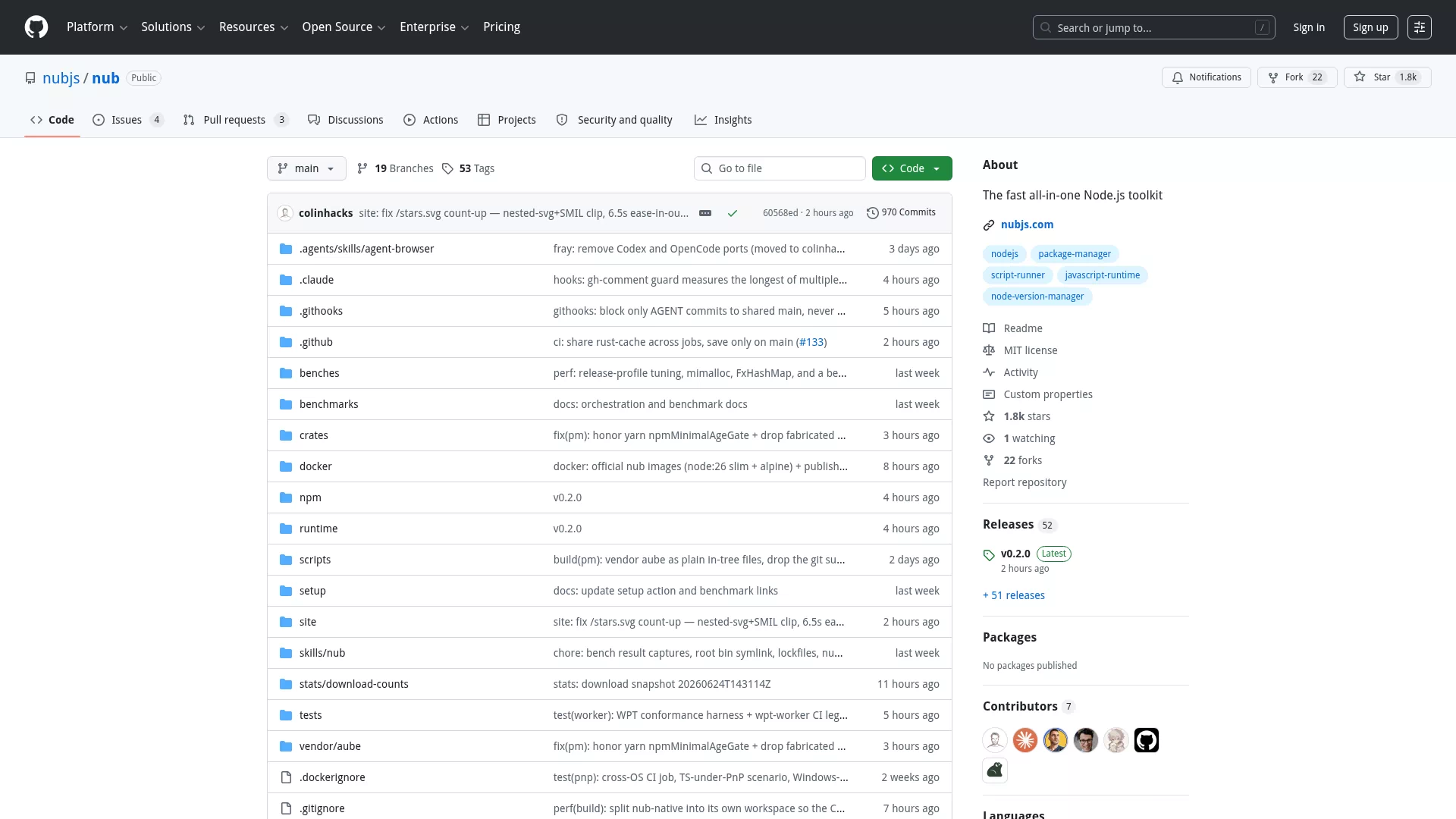Expand the Platform menu
This screenshot has width=1456, height=819.
pyautogui.click(x=97, y=27)
